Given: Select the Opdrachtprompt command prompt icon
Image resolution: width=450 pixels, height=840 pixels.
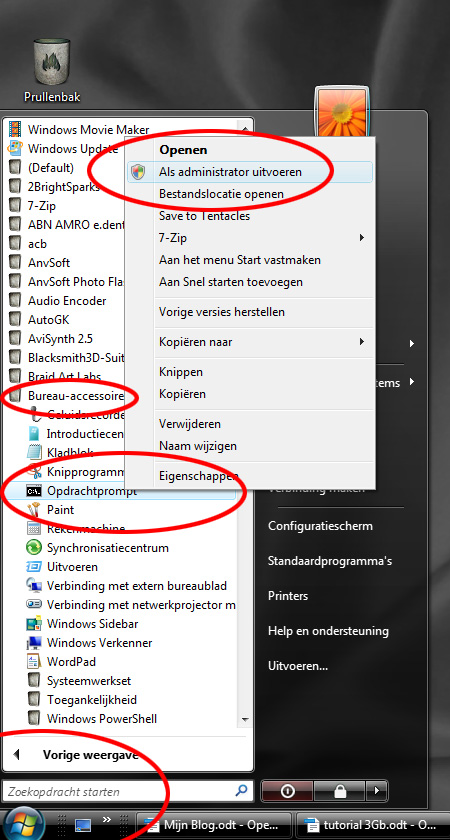Looking at the screenshot, I should (34, 490).
